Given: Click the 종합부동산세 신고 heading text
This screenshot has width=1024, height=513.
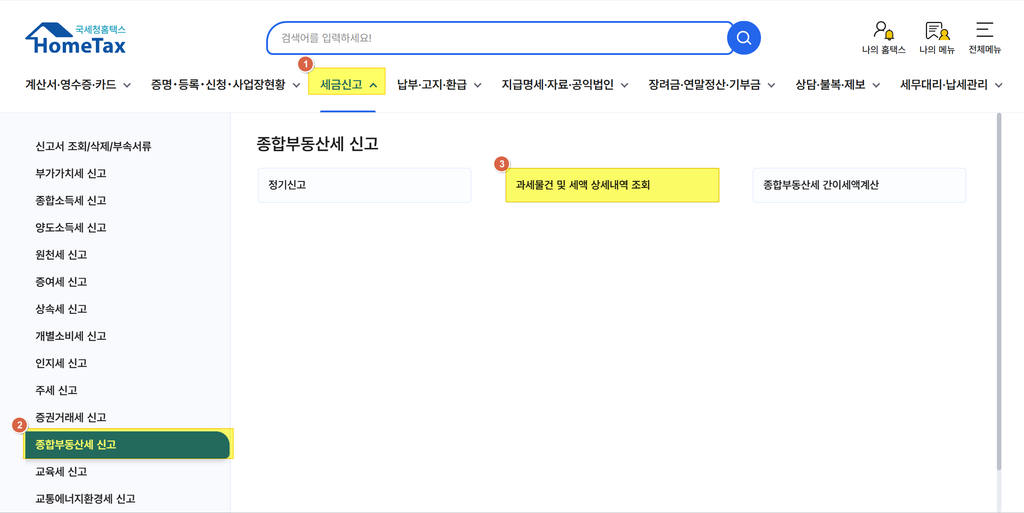Looking at the screenshot, I should 317,144.
